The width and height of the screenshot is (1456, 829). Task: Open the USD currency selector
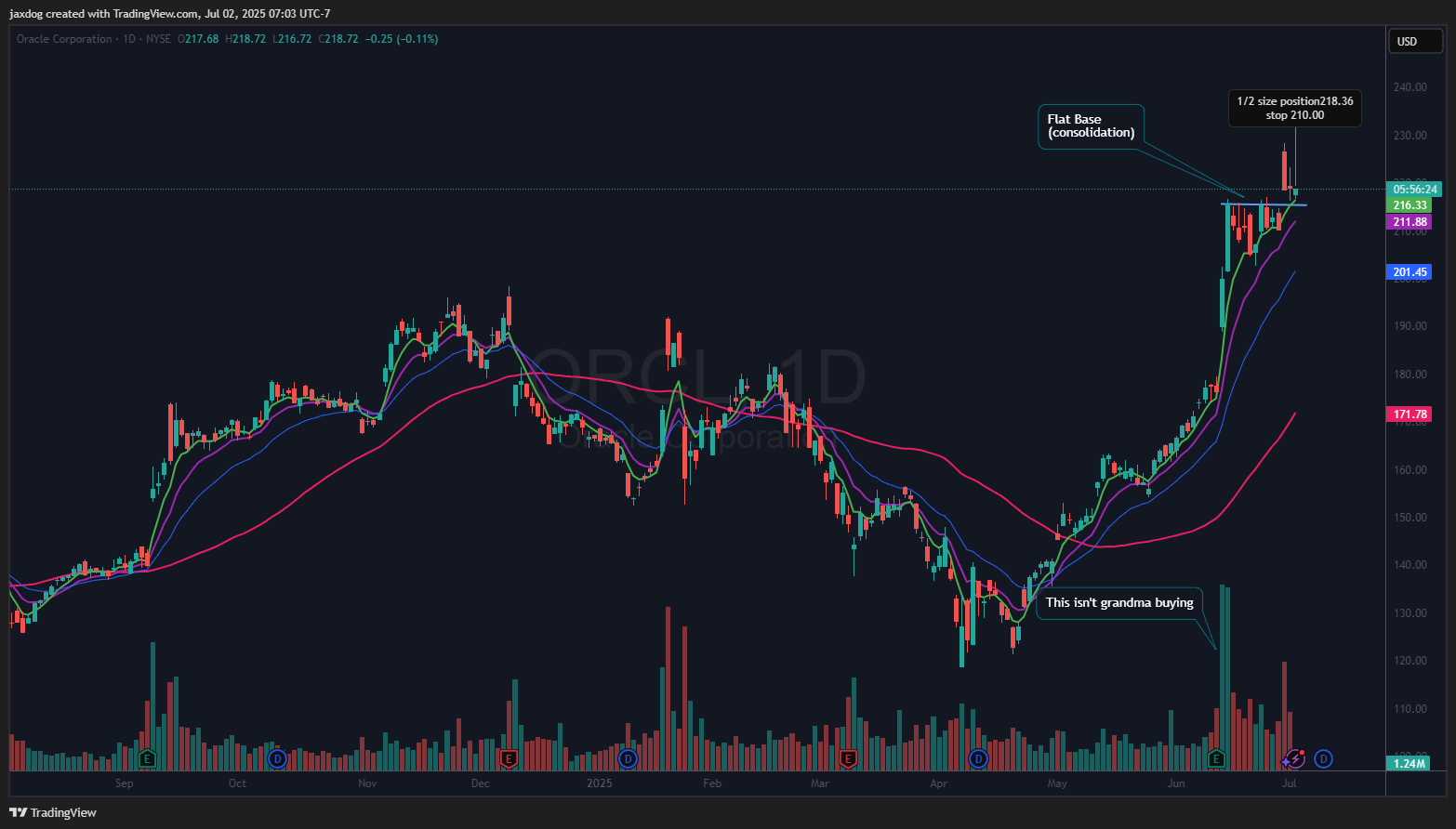click(x=1415, y=41)
